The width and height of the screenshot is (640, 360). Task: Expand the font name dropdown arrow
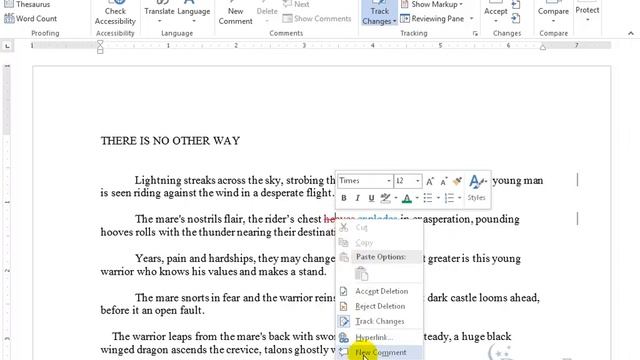[x=389, y=180]
